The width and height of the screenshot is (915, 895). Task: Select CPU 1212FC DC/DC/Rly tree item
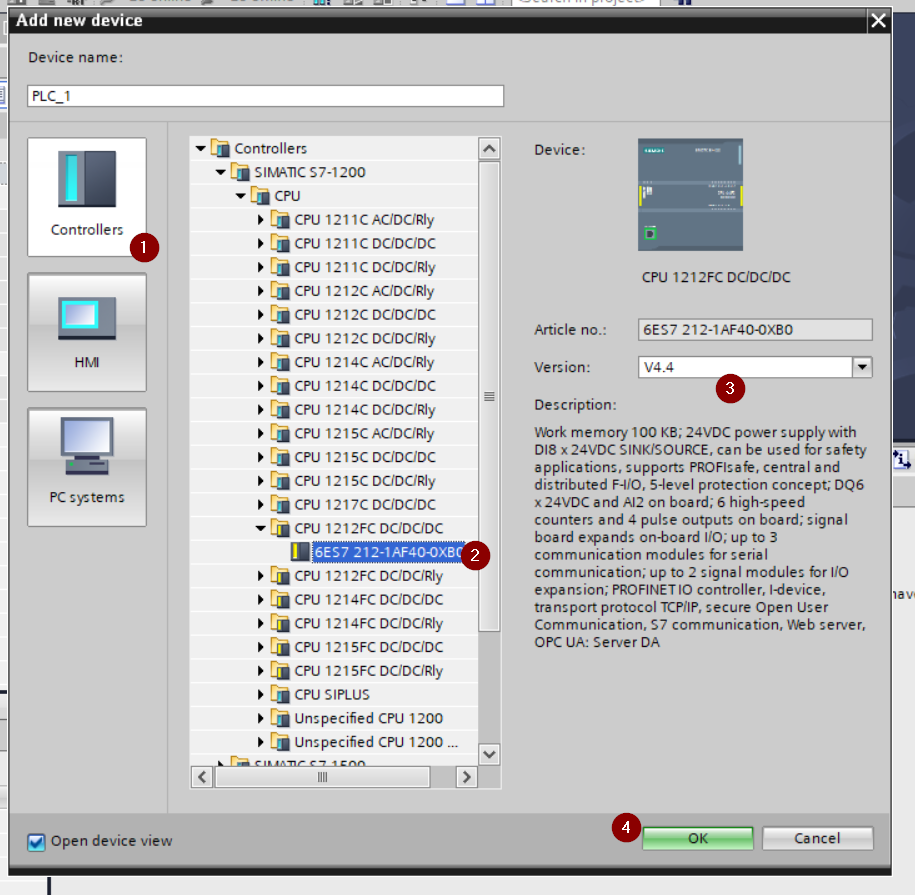[x=369, y=576]
